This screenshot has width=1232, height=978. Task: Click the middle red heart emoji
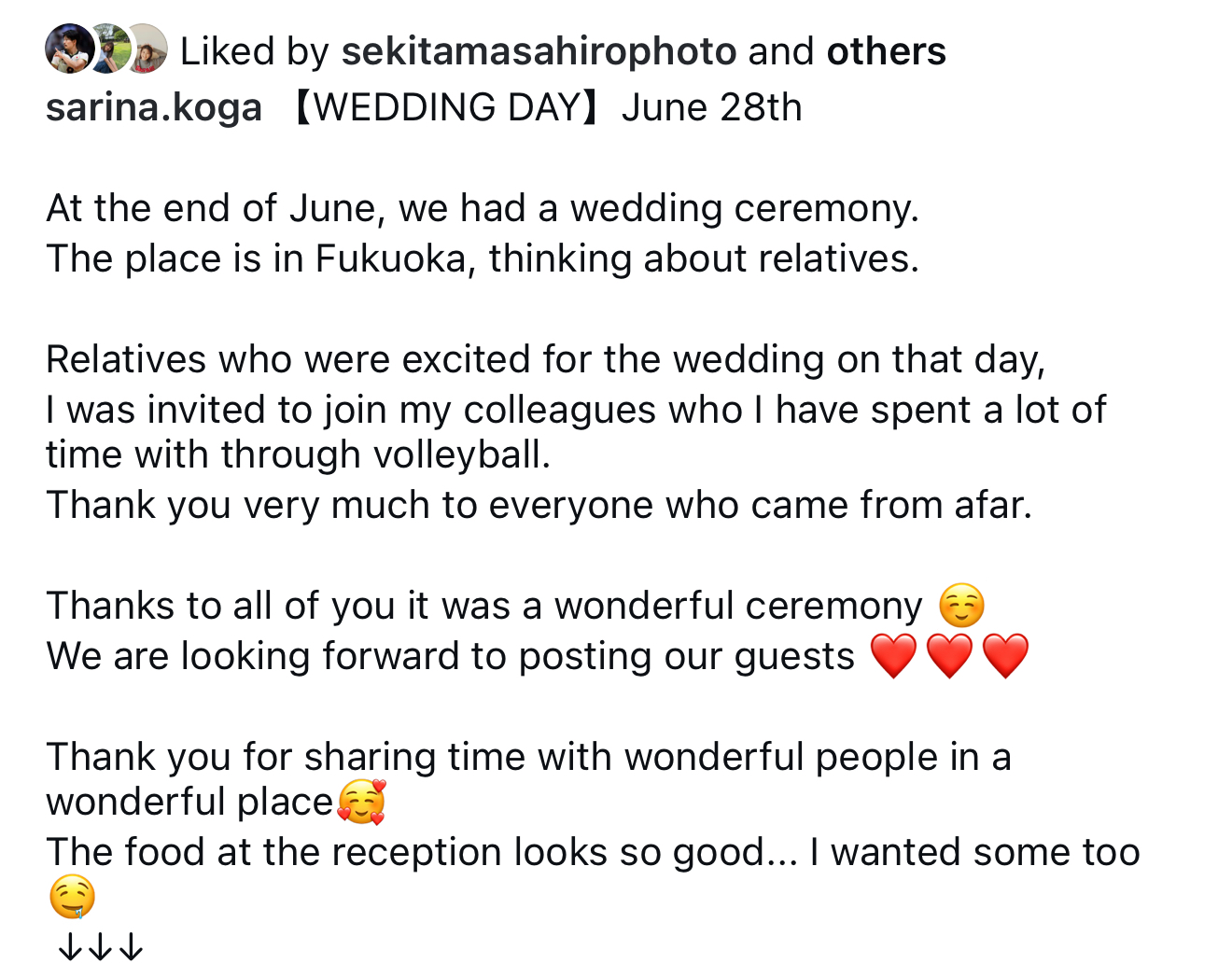(x=949, y=656)
